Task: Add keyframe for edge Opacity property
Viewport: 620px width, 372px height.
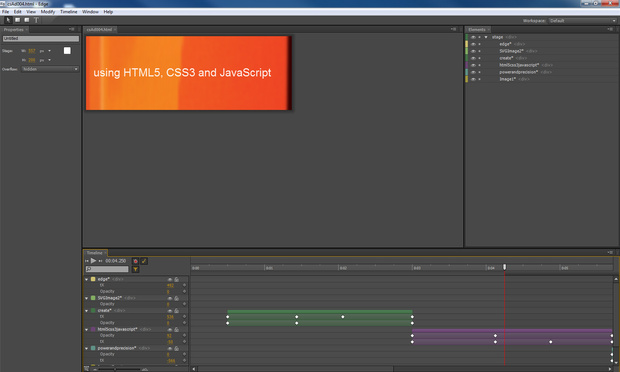Action: 184,291
